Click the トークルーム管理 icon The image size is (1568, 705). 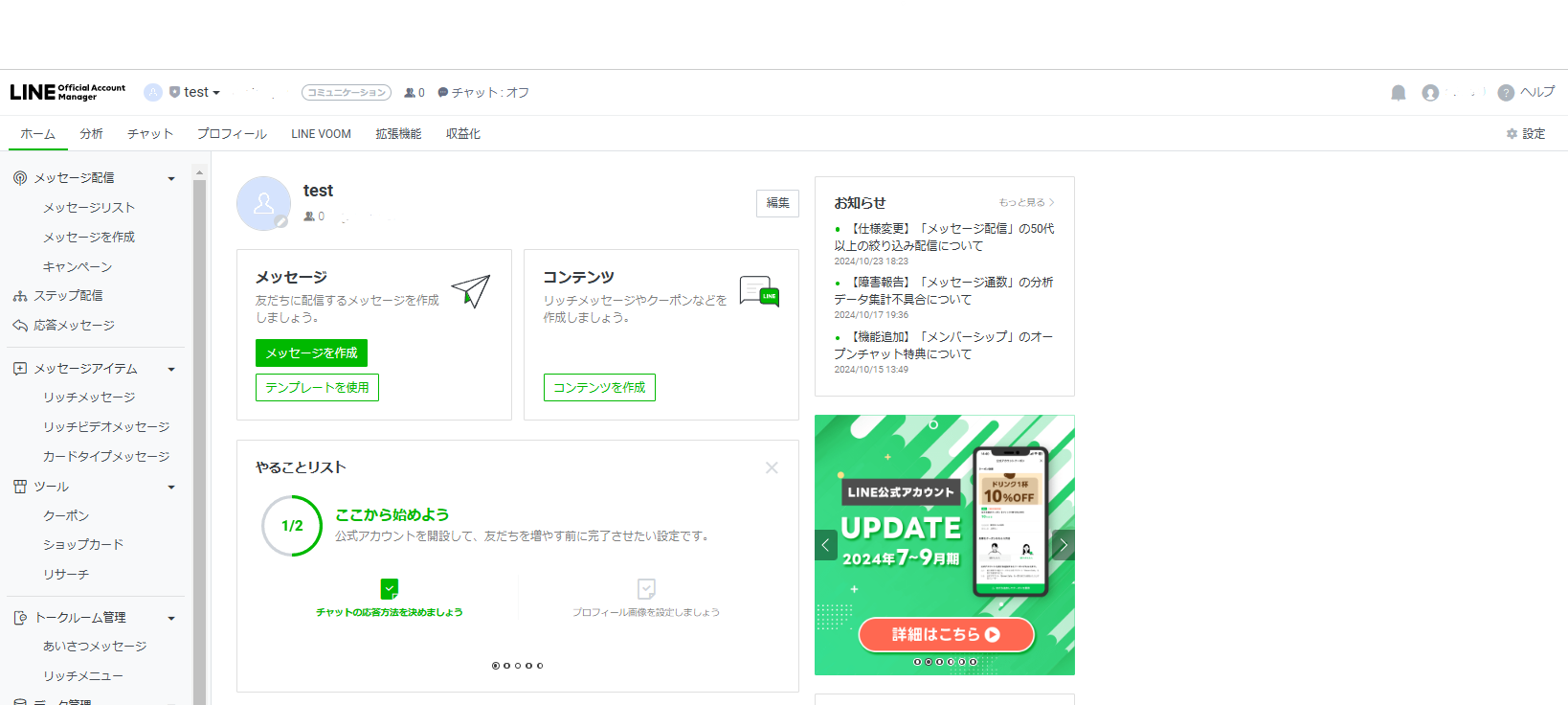pyautogui.click(x=20, y=618)
